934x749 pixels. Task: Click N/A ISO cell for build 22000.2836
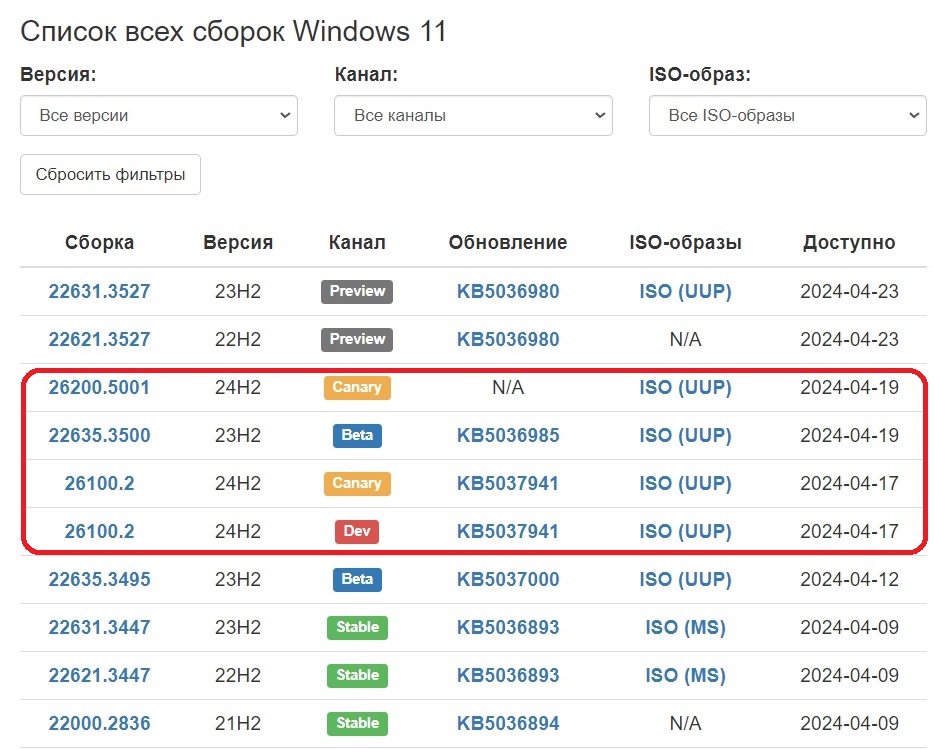pos(686,723)
